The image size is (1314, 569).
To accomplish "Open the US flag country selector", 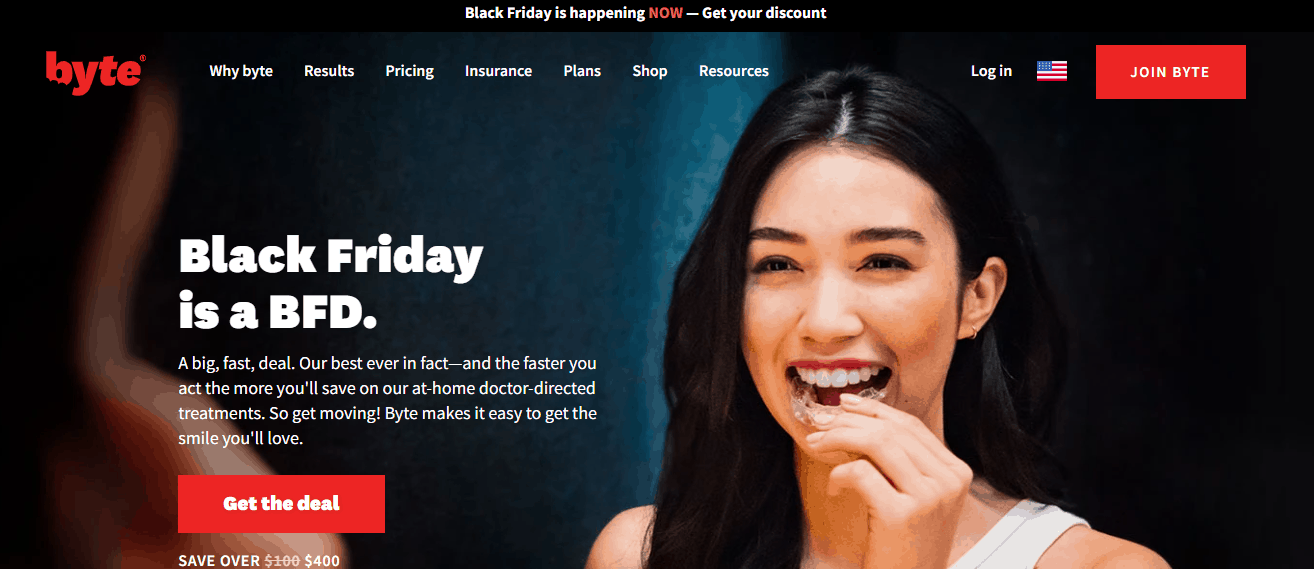I will [x=1052, y=71].
